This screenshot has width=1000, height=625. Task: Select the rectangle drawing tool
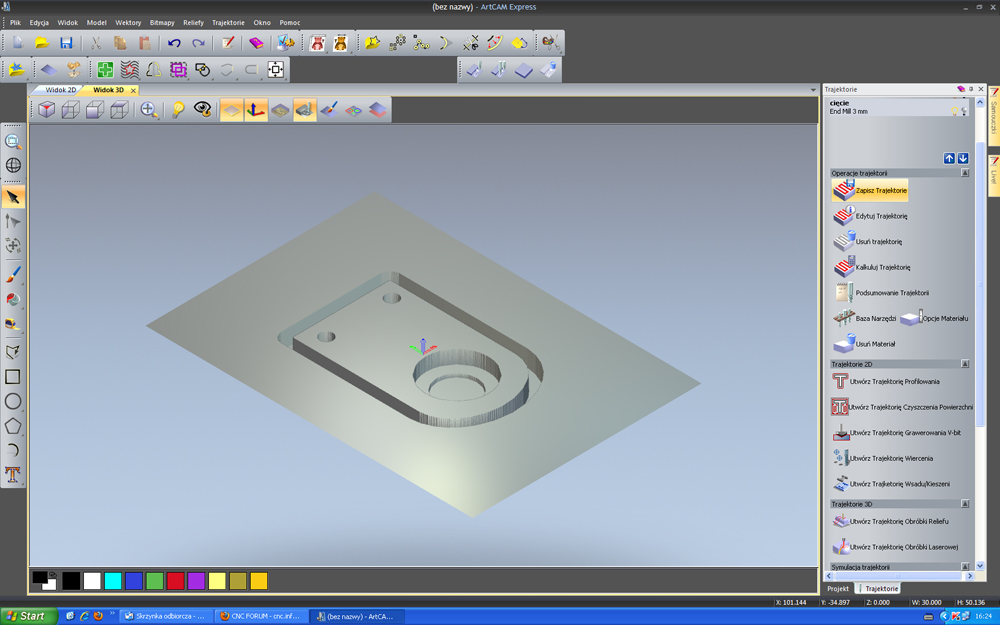pyautogui.click(x=13, y=377)
